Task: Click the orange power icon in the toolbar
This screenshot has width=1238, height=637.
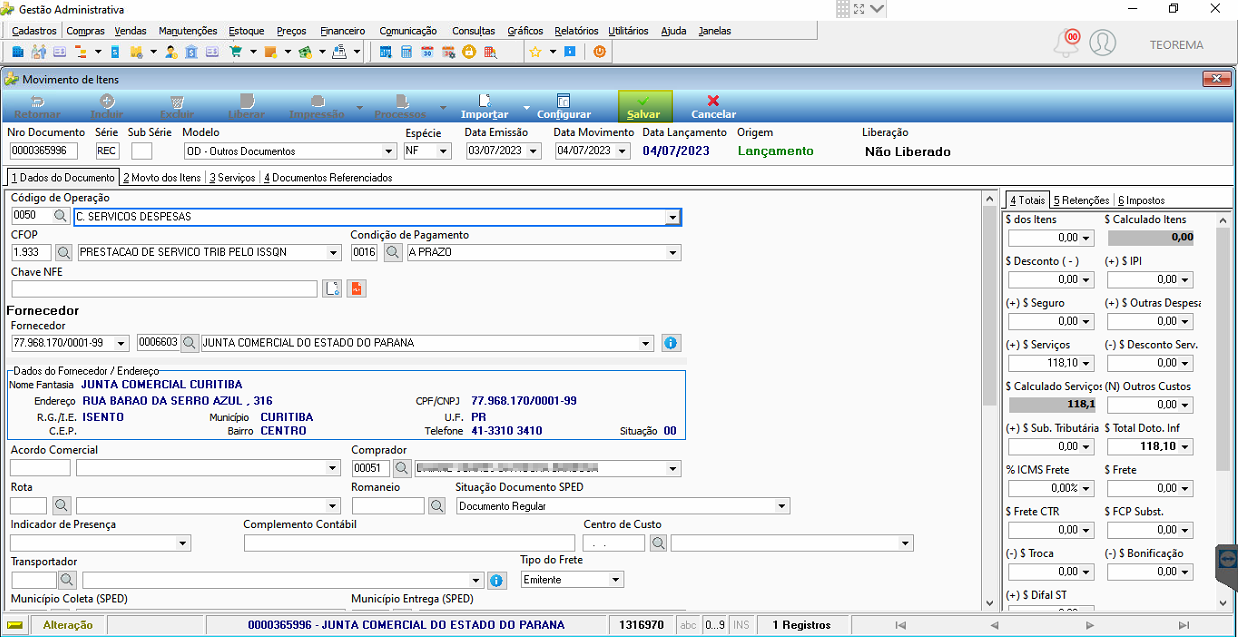Action: pos(600,51)
